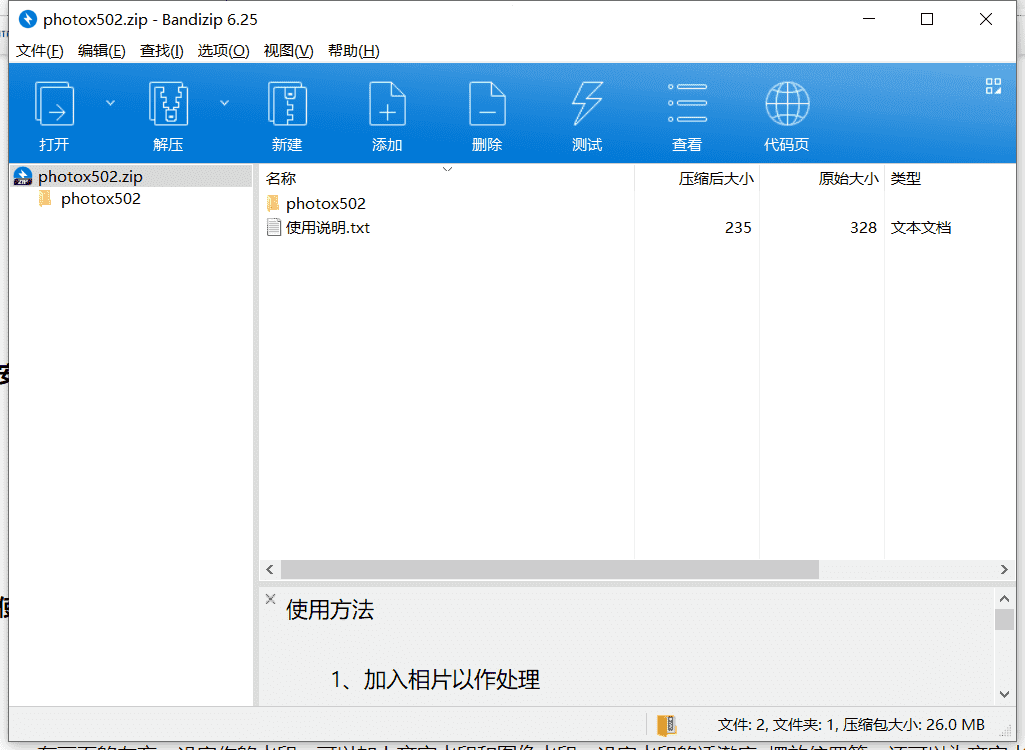The height and width of the screenshot is (750, 1025).
Task: Click the preview pane scroll up arrow
Action: point(1004,598)
